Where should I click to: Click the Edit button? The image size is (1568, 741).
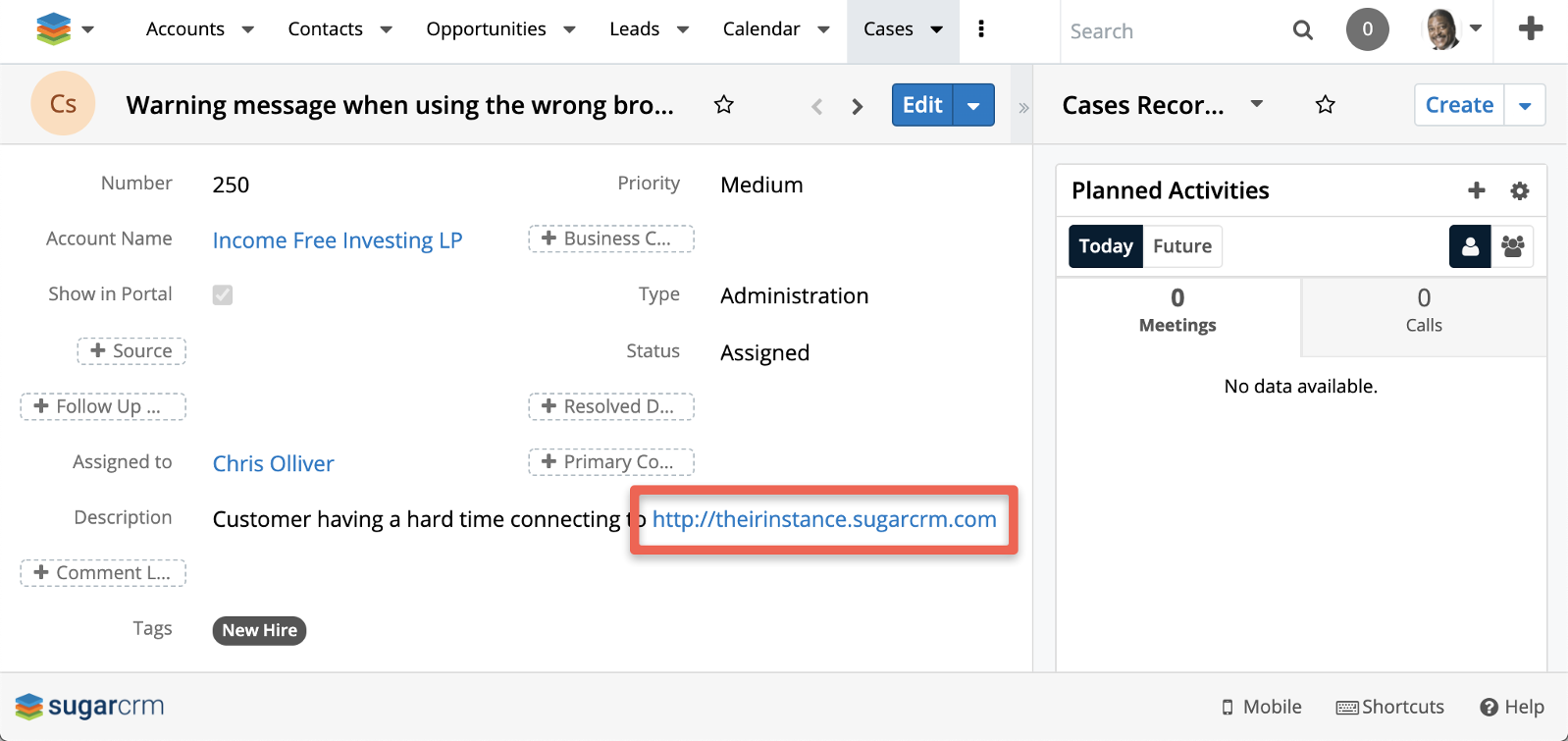click(922, 105)
